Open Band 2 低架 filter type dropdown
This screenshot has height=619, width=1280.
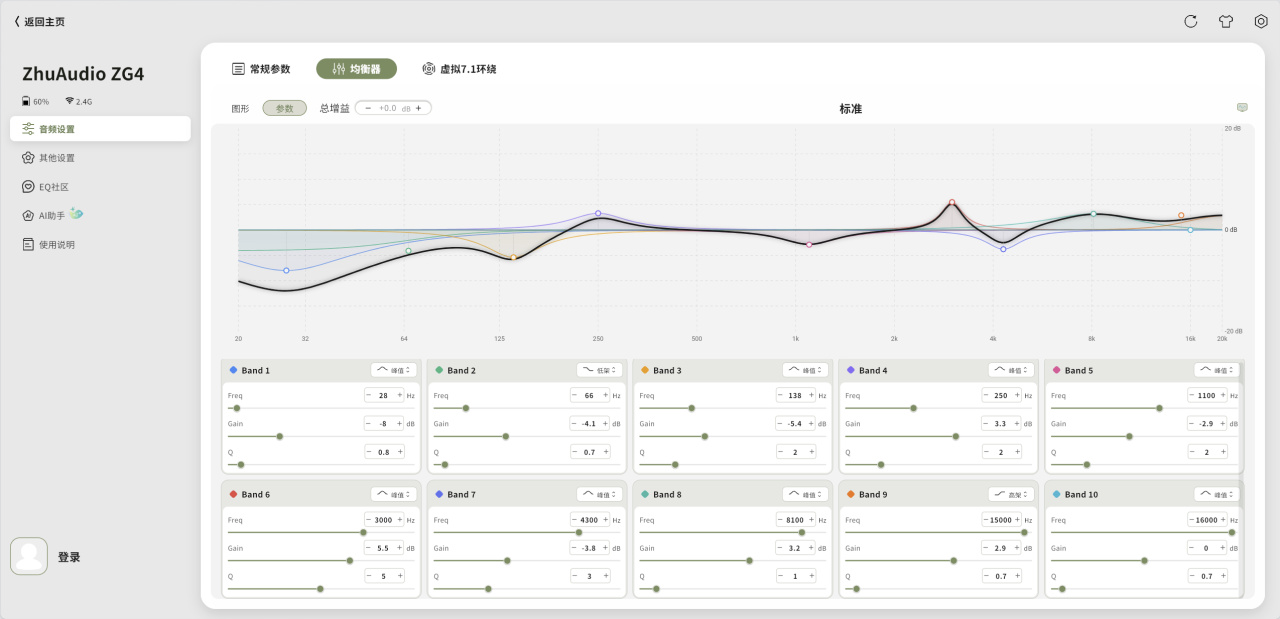[x=600, y=370]
